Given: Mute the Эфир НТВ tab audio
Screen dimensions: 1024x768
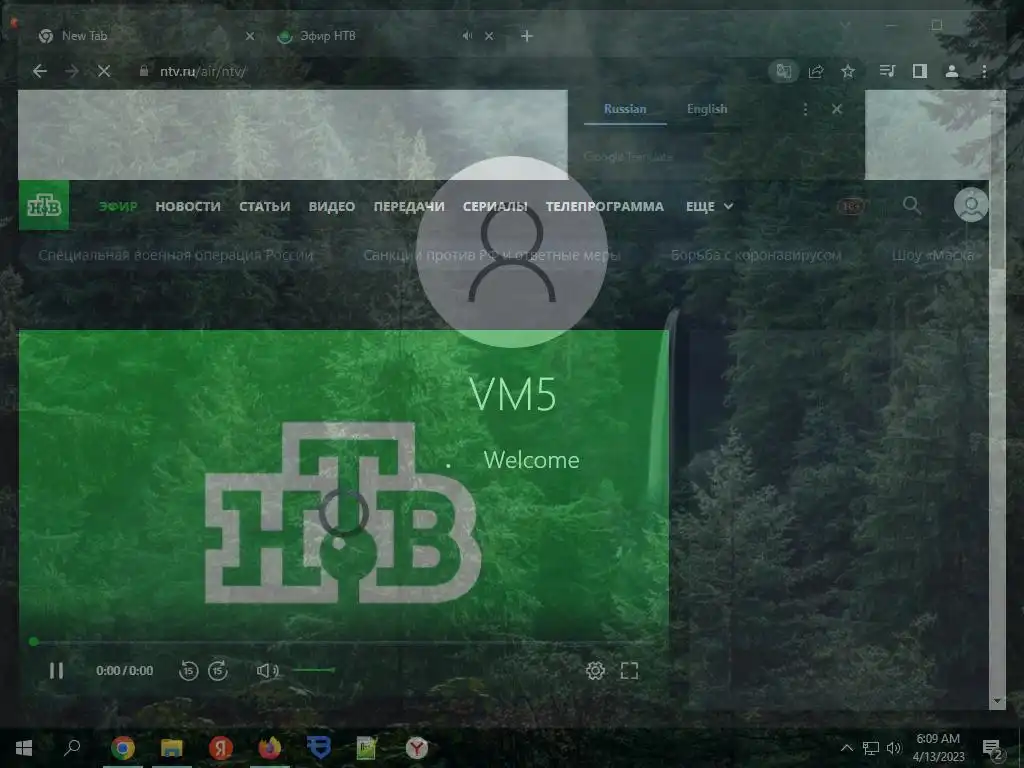Looking at the screenshot, I should 467,36.
